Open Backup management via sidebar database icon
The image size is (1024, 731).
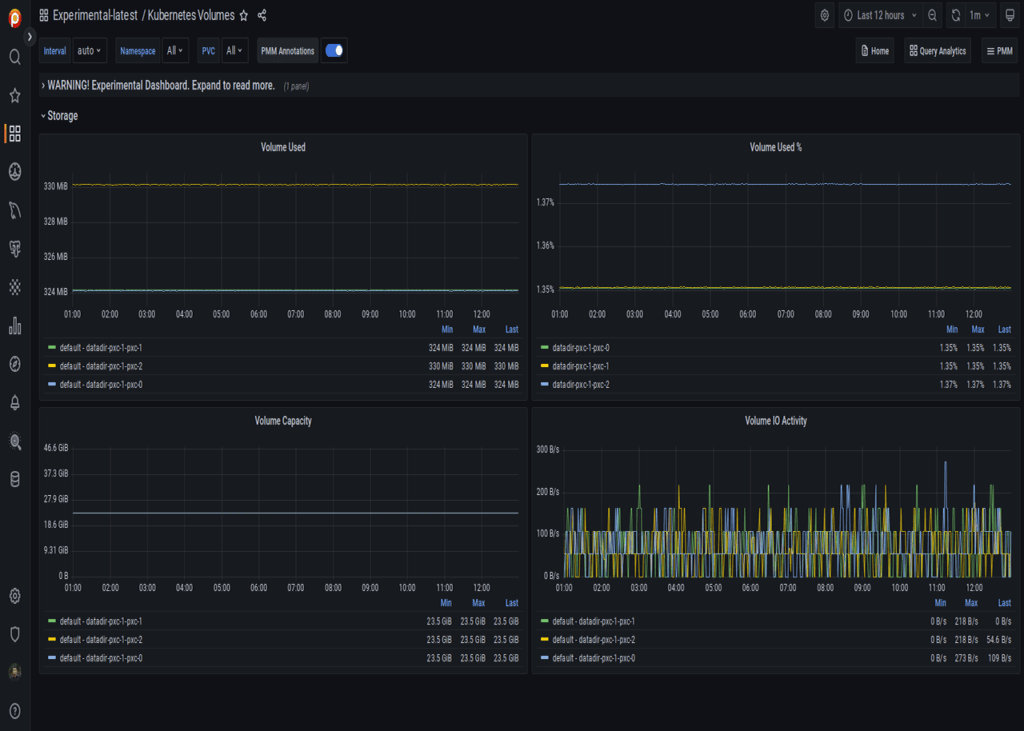(13, 478)
